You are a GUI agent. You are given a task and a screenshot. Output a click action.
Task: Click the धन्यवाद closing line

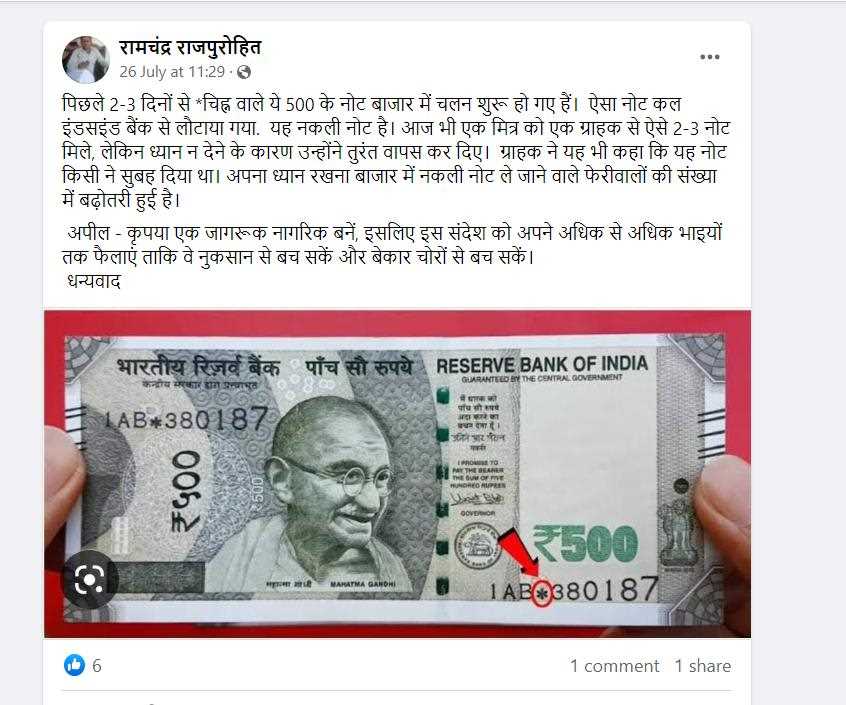[94, 281]
